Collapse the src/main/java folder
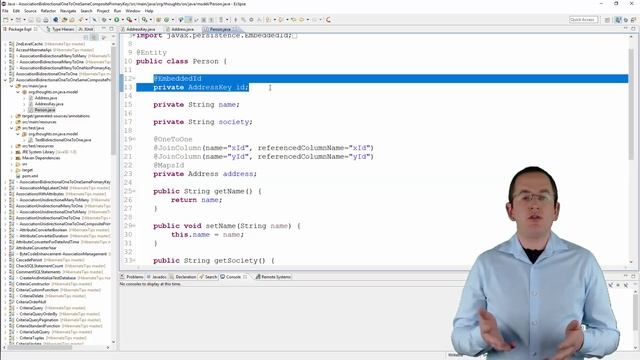This screenshot has height=360, width=640. (11, 86)
